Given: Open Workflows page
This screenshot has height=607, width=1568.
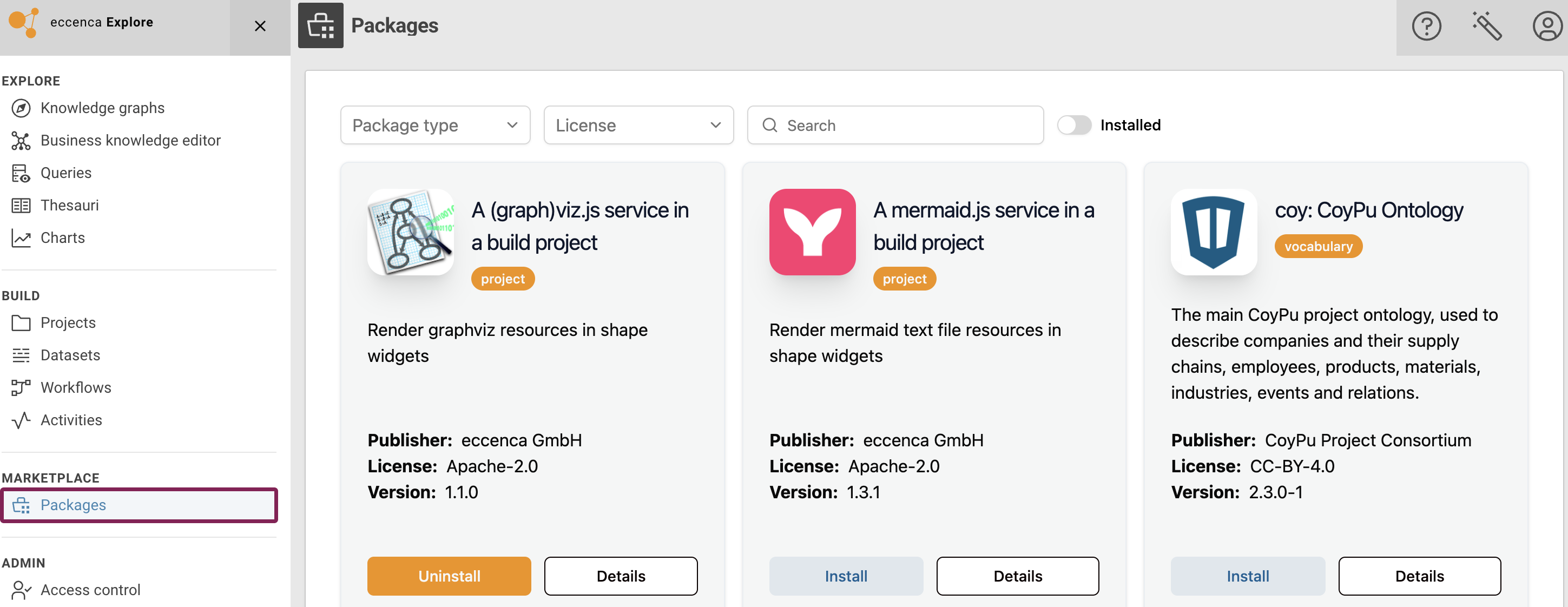Looking at the screenshot, I should [76, 388].
